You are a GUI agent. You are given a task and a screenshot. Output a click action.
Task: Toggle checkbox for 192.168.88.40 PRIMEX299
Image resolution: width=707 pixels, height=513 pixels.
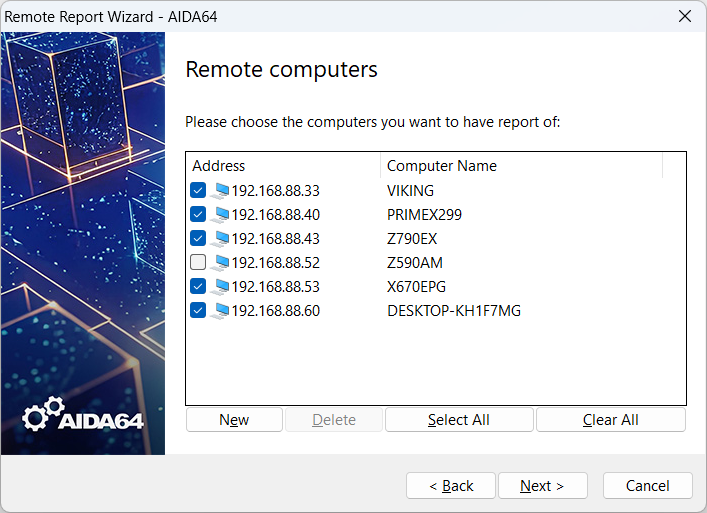coord(198,214)
